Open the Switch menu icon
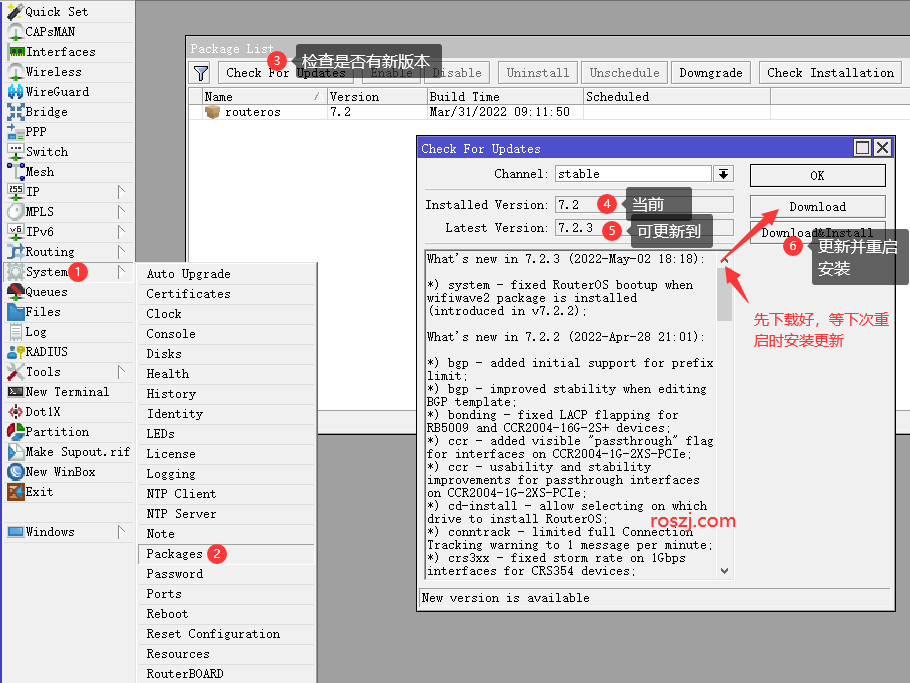The height and width of the screenshot is (683, 910). click(x=15, y=152)
